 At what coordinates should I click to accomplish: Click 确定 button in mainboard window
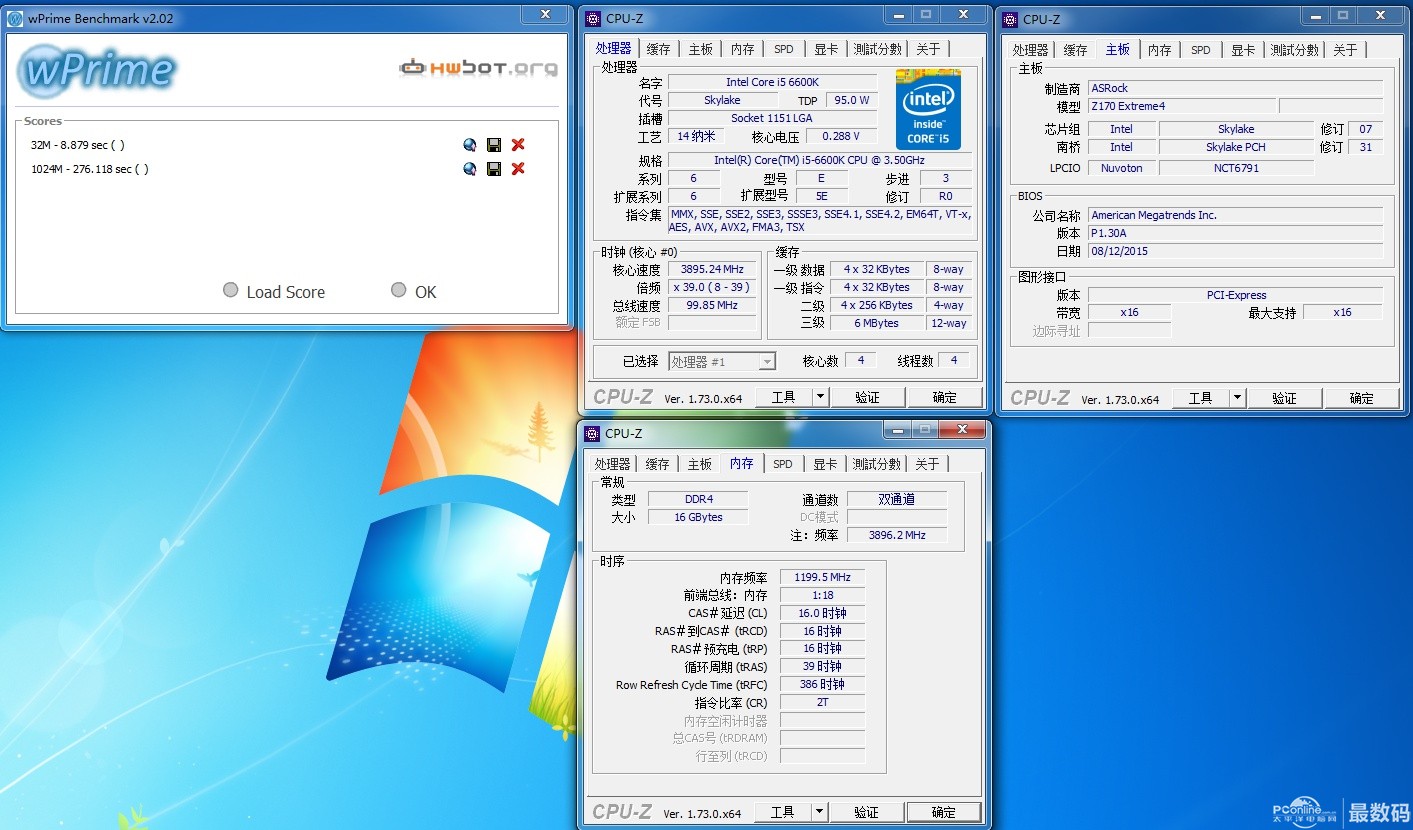(x=1362, y=398)
